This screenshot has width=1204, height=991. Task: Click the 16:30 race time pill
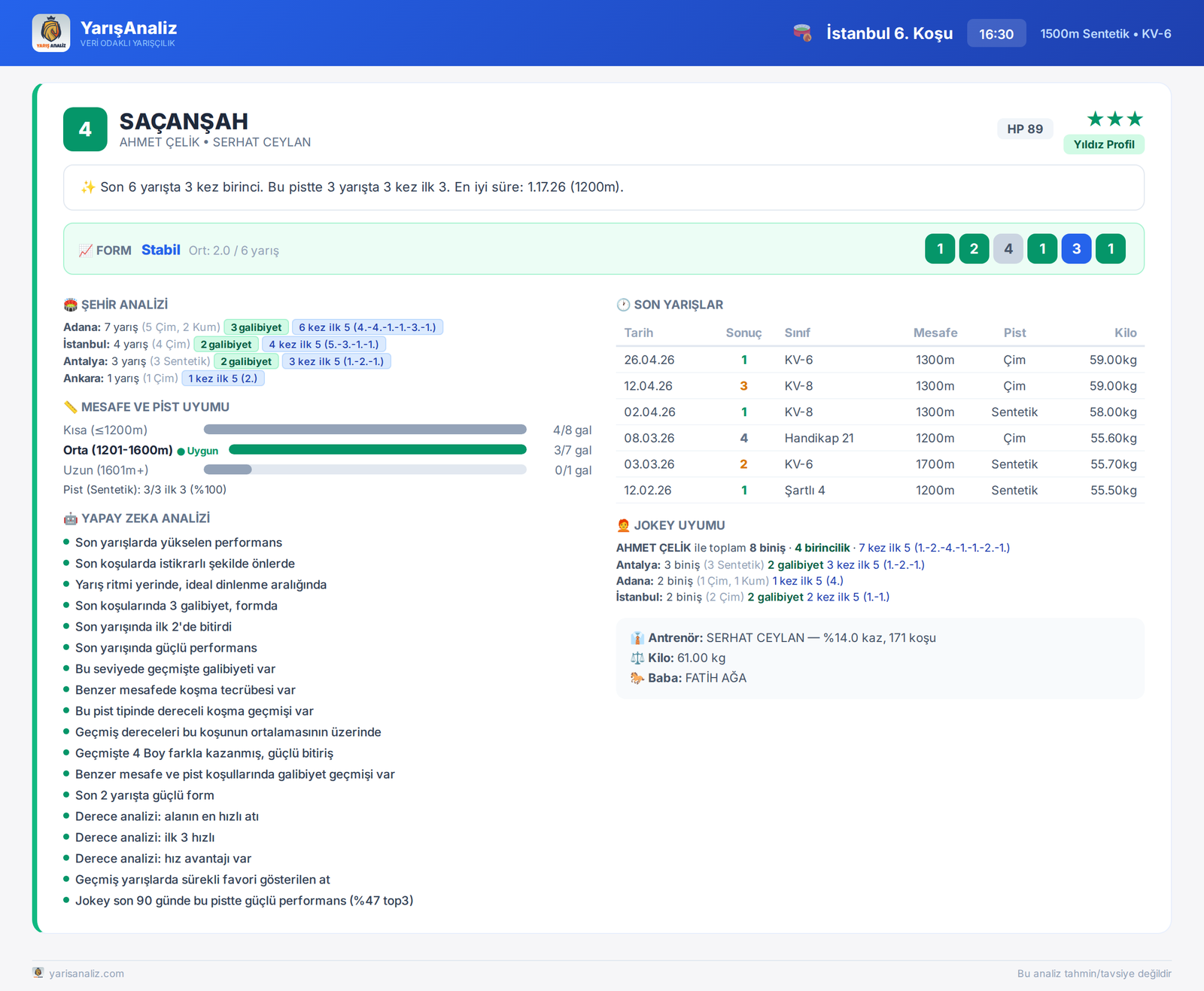coord(996,34)
